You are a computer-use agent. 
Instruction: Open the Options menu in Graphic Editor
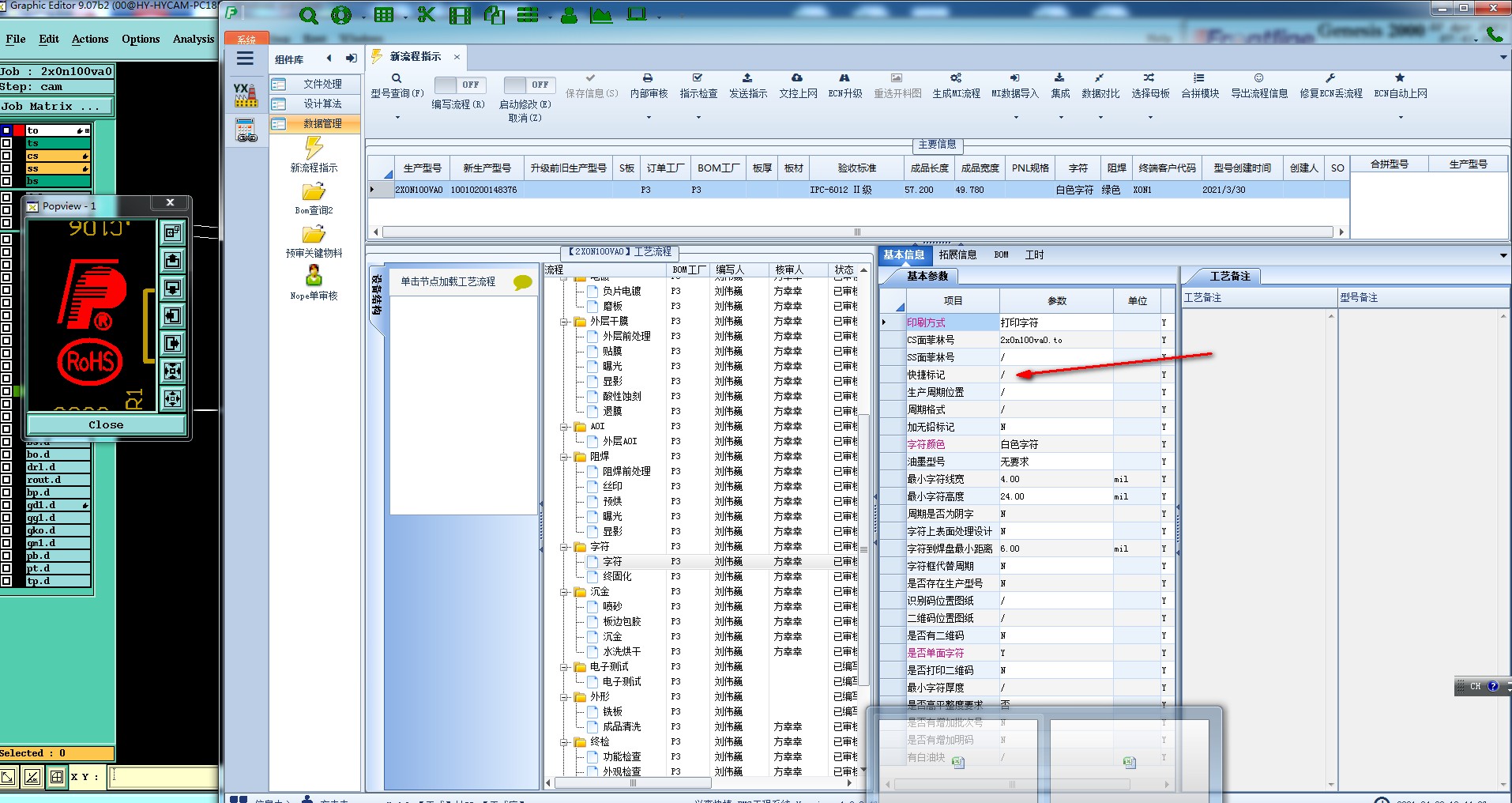[141, 39]
